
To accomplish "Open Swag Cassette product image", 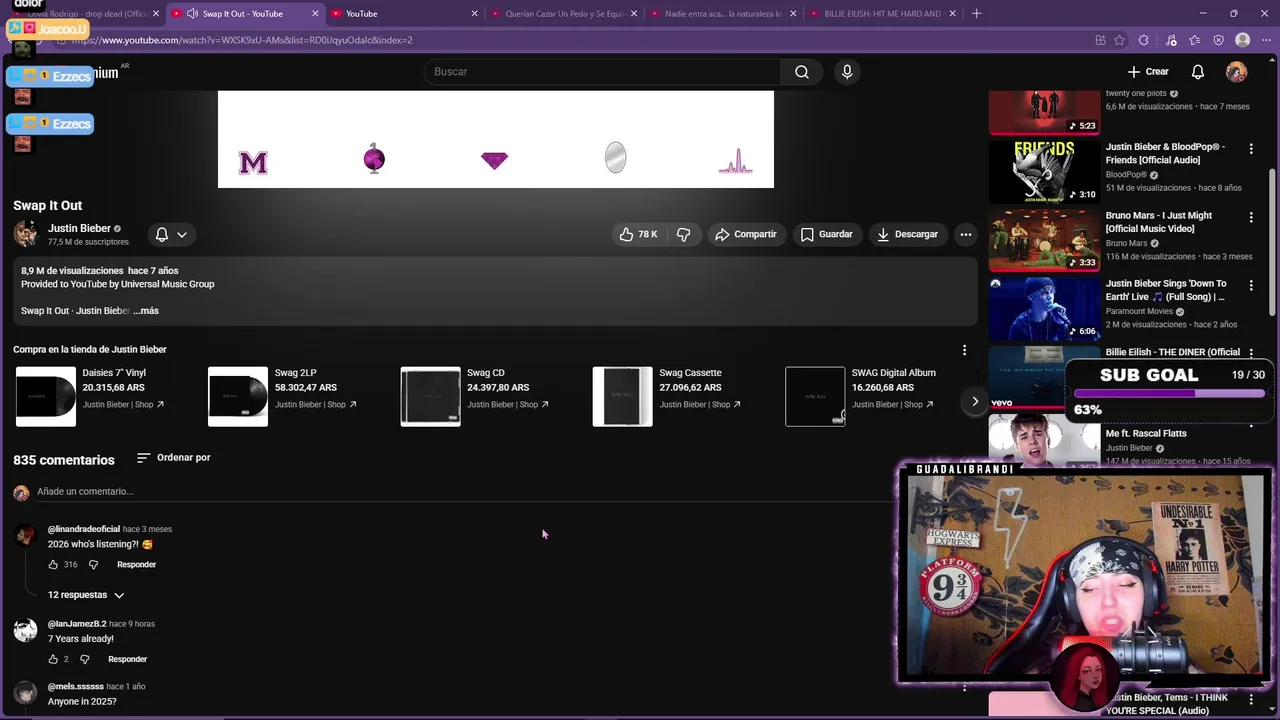I will [622, 396].
